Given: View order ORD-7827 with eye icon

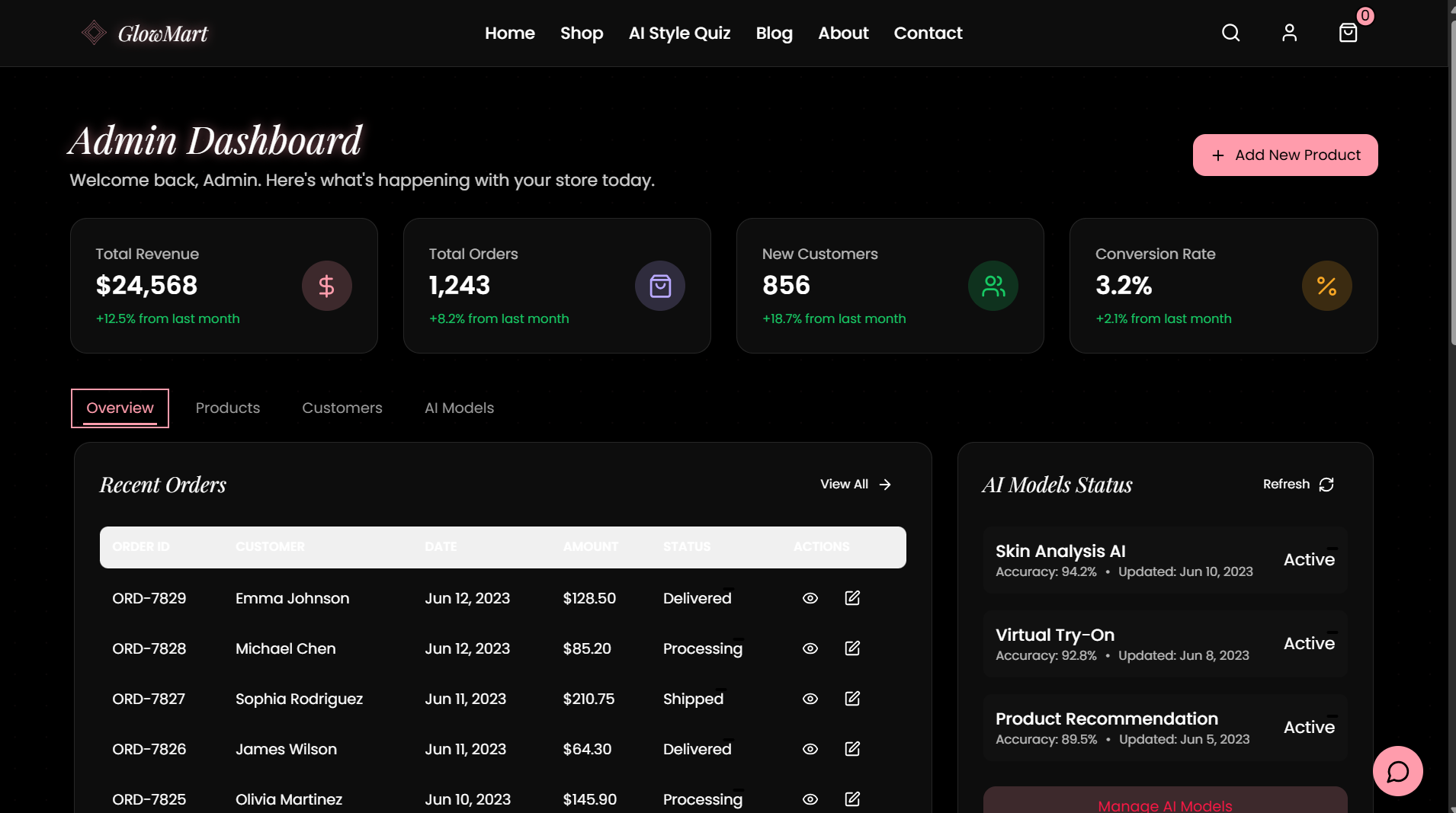Looking at the screenshot, I should pyautogui.click(x=810, y=699).
